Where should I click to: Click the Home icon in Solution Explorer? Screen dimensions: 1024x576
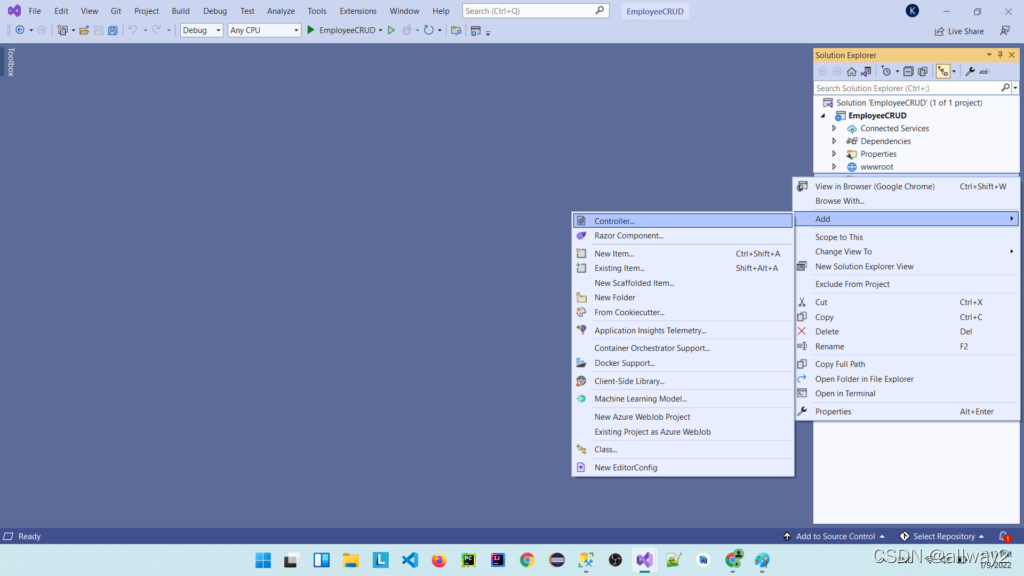pos(851,72)
